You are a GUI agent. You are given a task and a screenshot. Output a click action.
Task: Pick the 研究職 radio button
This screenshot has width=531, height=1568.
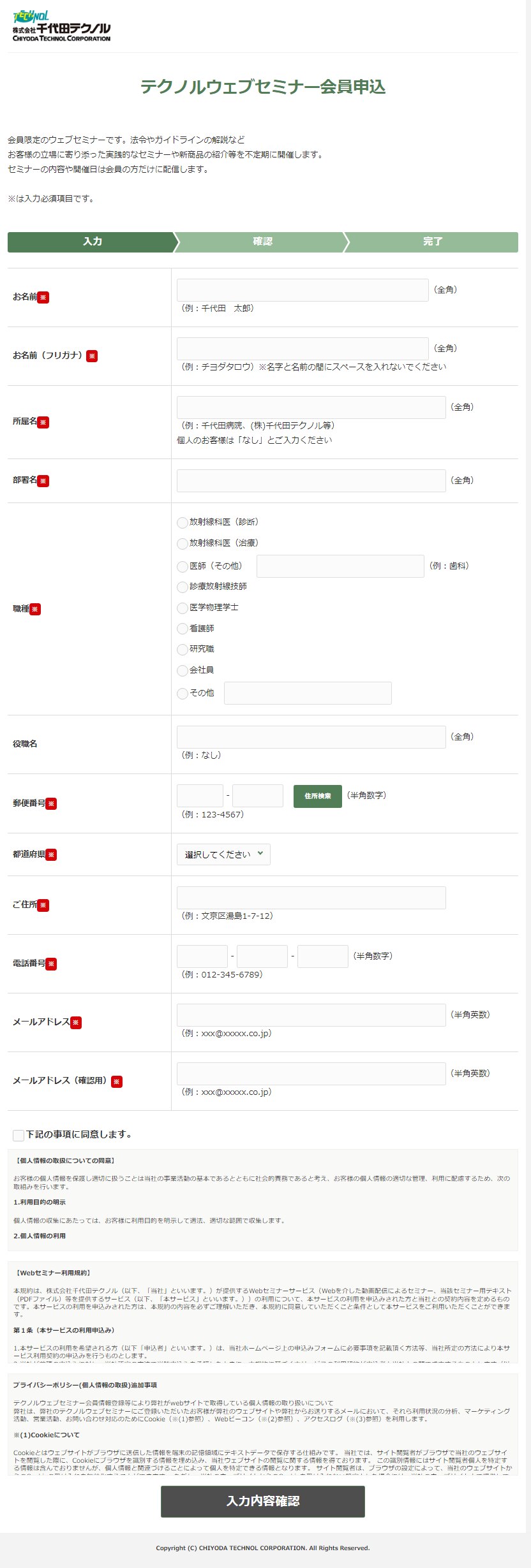click(183, 649)
